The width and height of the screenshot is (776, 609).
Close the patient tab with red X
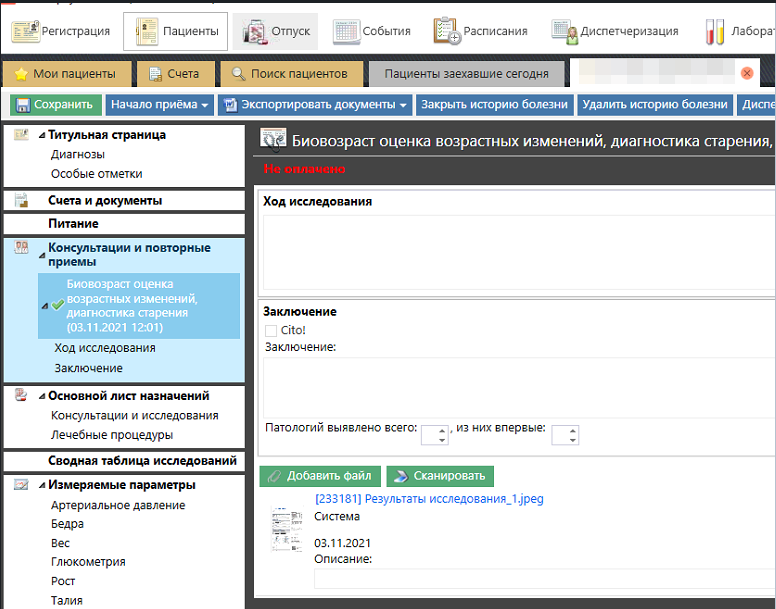(x=746, y=73)
